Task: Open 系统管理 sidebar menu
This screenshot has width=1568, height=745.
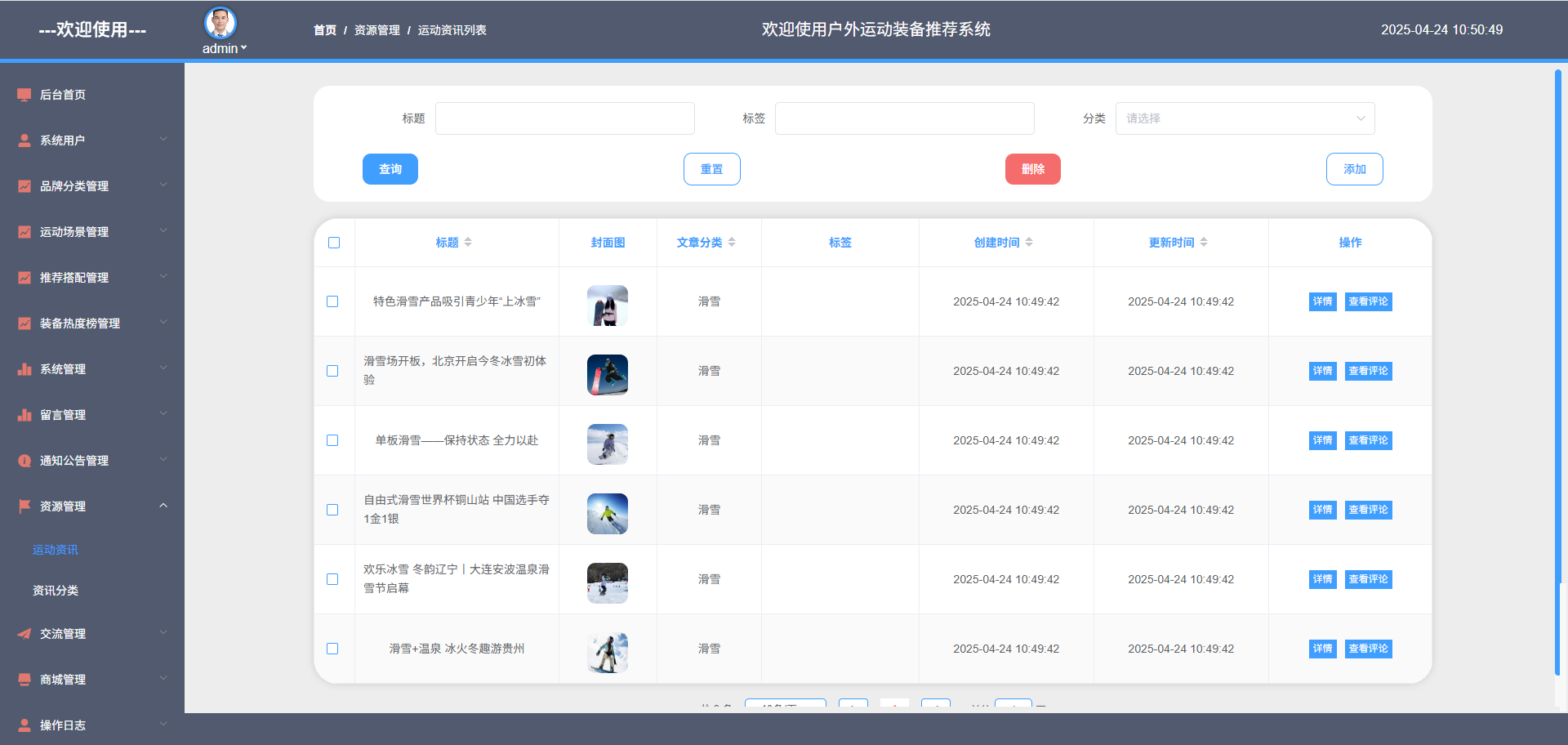Action: 92,369
